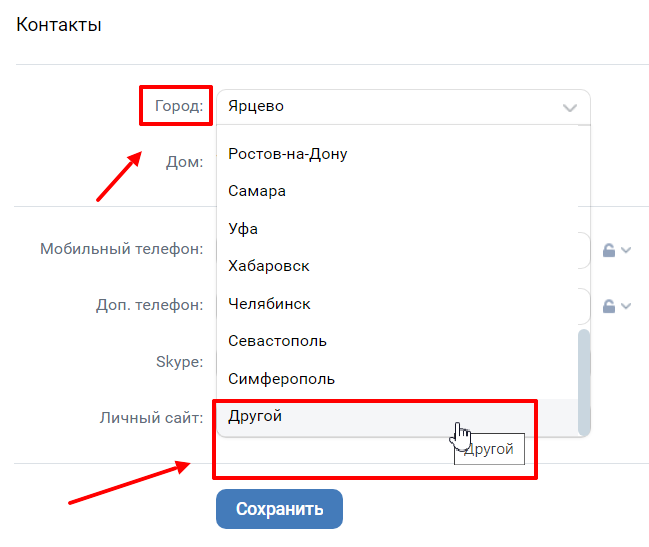Click the city list scrollbar thumb

pyautogui.click(x=584, y=380)
